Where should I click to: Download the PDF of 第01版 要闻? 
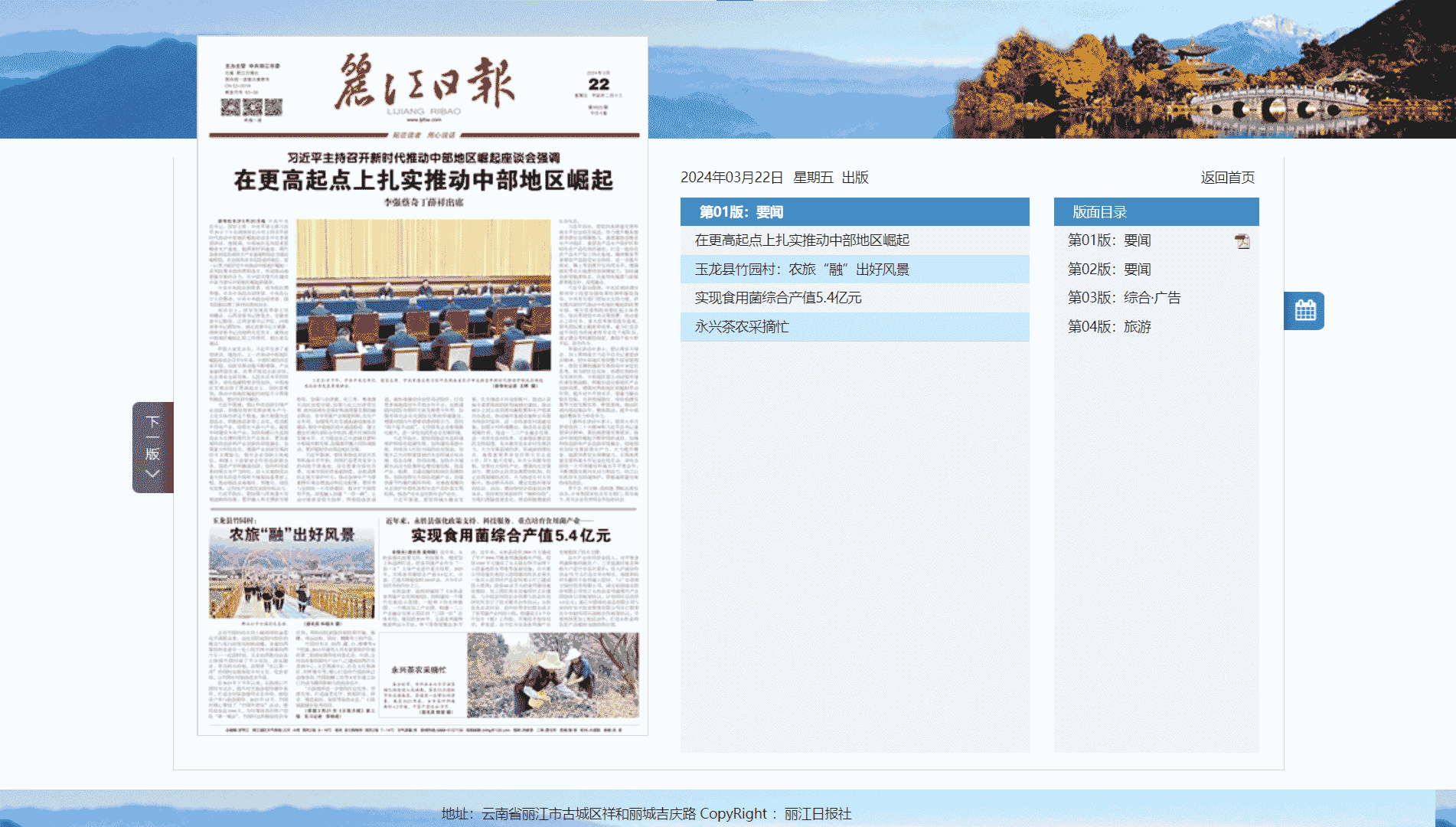pyautogui.click(x=1242, y=241)
